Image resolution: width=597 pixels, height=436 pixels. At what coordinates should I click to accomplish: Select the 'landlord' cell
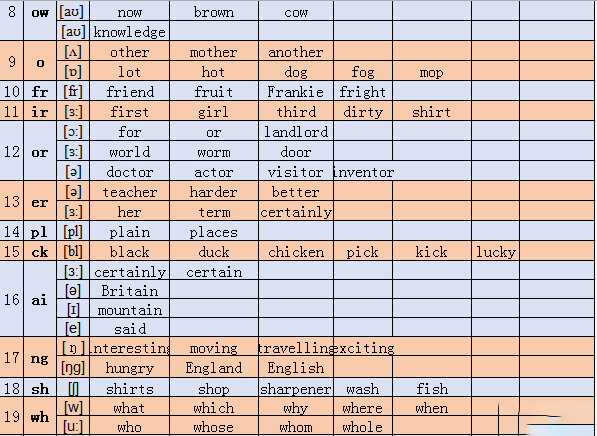pyautogui.click(x=296, y=131)
